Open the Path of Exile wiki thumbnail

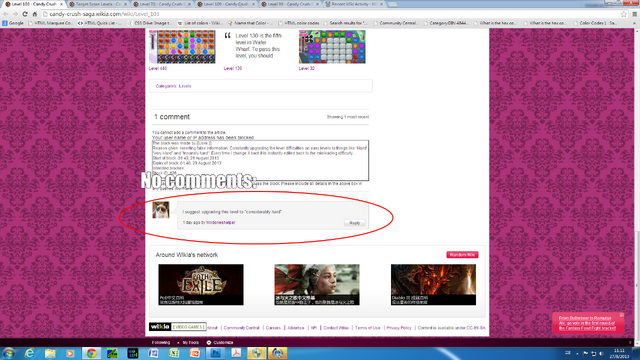(201, 284)
